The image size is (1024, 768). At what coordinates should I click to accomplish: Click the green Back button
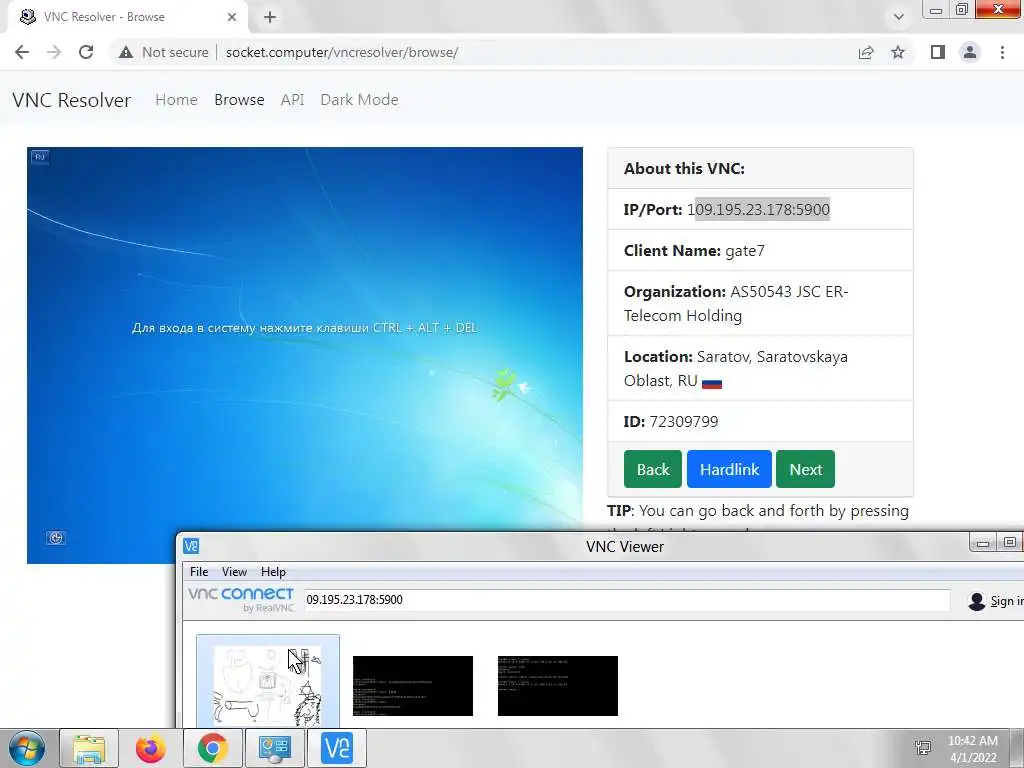[653, 469]
